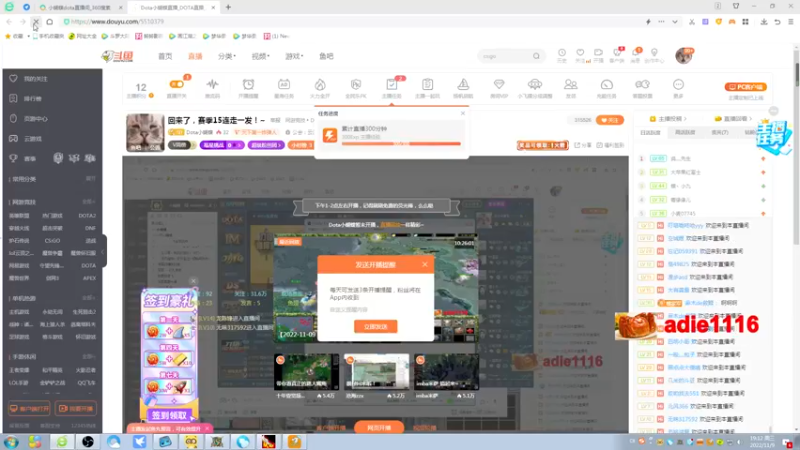This screenshot has width=800, height=450.
Task: Click the orange PC client button
Action: tap(745, 87)
